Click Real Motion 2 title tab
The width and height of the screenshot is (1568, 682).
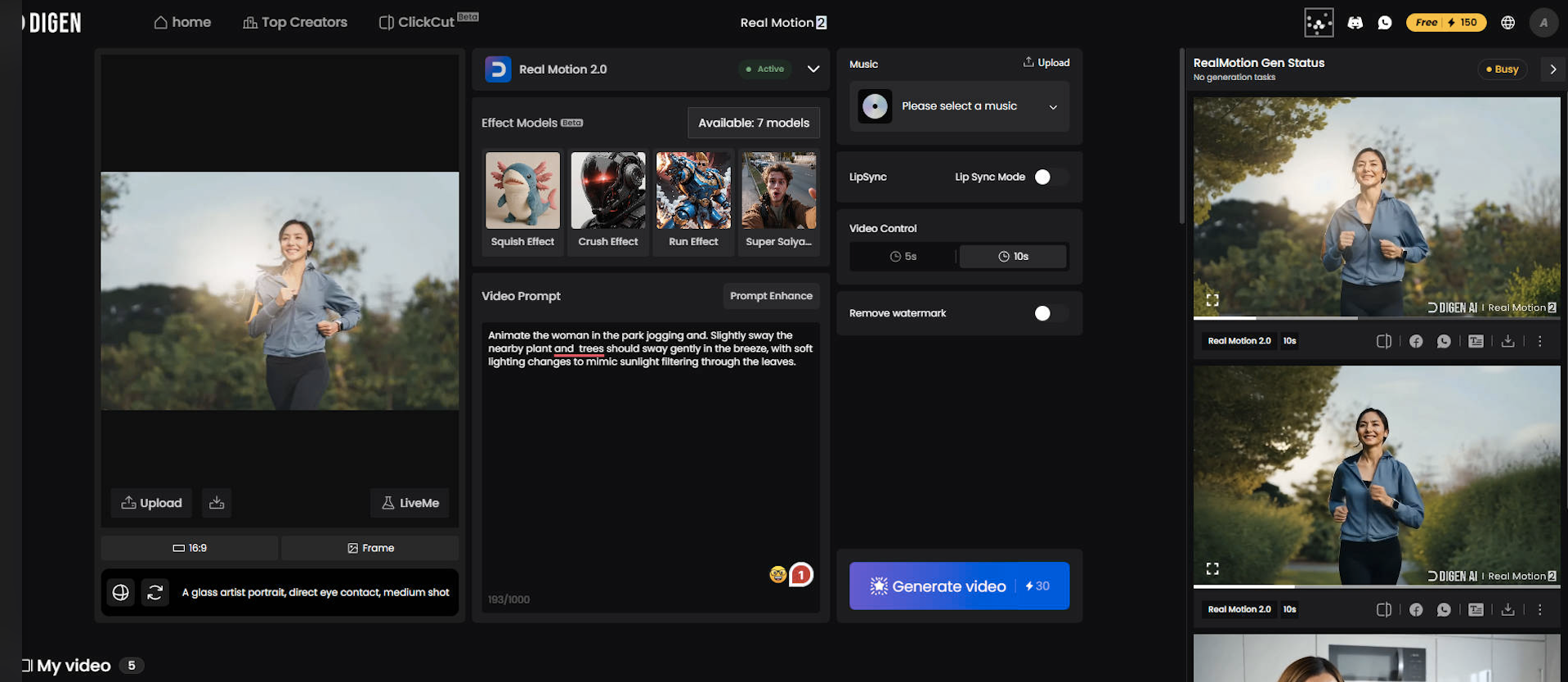click(x=783, y=23)
